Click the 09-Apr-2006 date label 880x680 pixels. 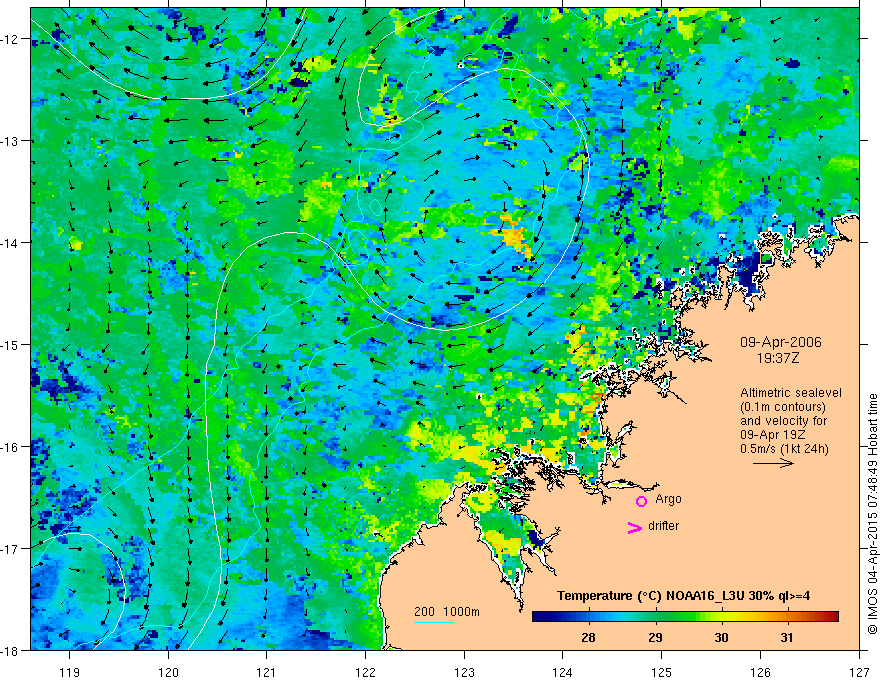pos(781,342)
